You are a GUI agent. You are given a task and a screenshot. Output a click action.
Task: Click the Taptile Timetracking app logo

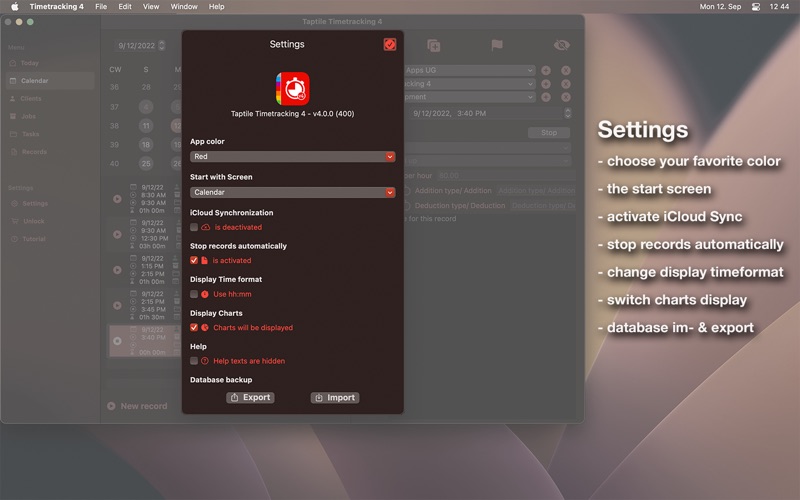pos(293,88)
